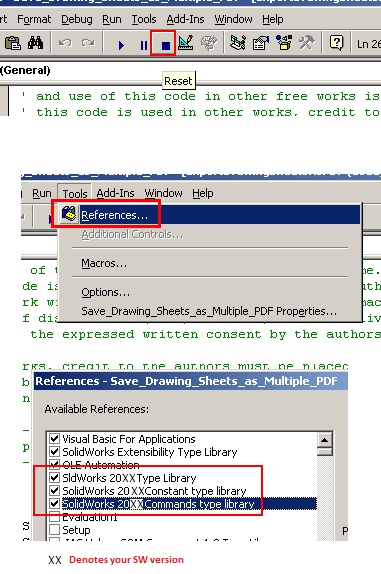This screenshot has height=574, width=381.
Task: Open the Run menu in top menu bar
Action: (112, 19)
